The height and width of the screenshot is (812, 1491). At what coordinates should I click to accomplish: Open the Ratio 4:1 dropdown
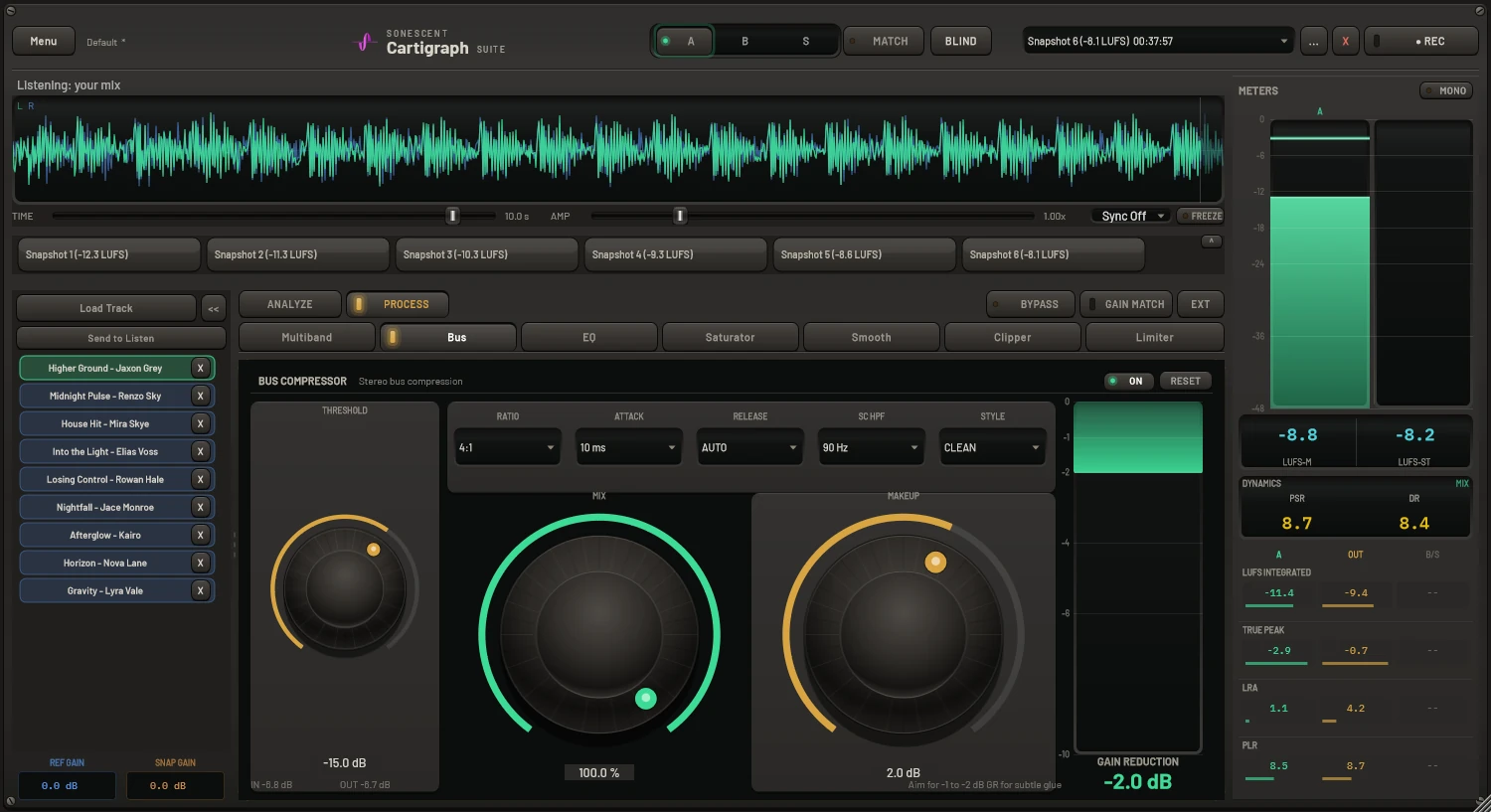(x=507, y=447)
